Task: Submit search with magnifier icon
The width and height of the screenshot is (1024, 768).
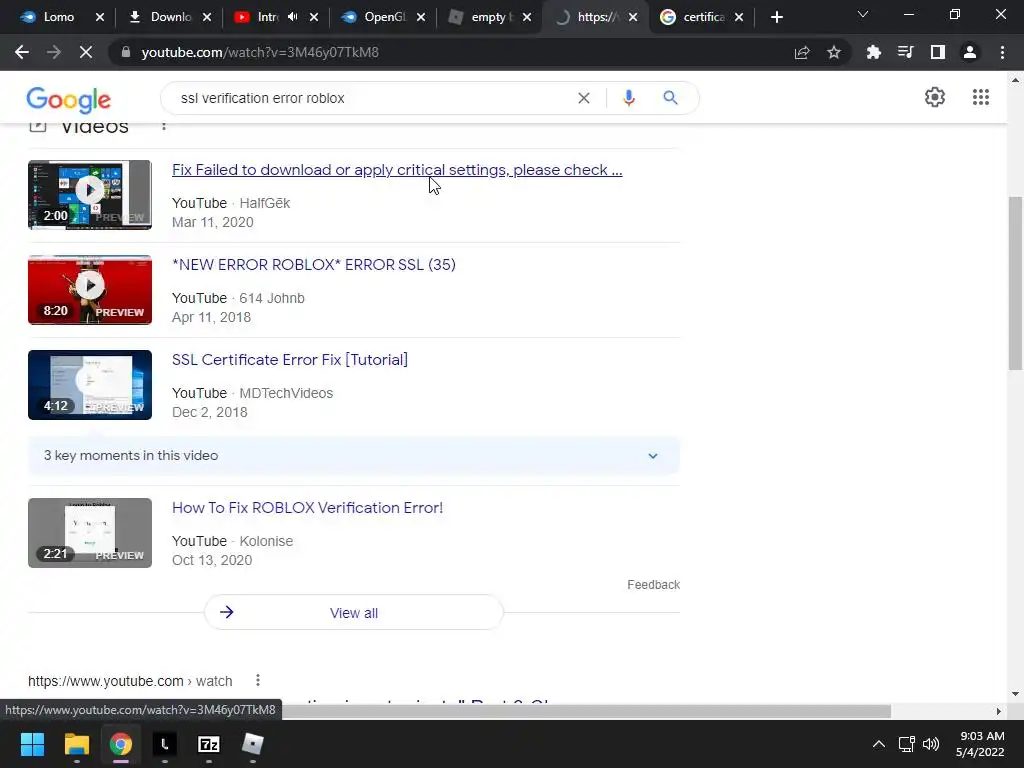Action: 670,98
